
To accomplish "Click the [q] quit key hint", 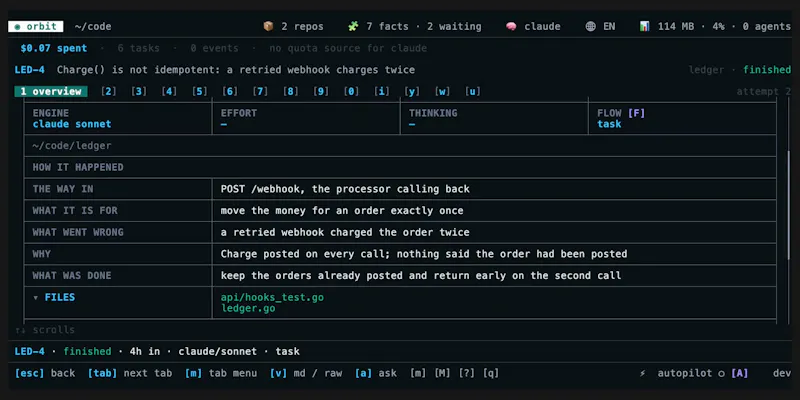I will [491, 373].
